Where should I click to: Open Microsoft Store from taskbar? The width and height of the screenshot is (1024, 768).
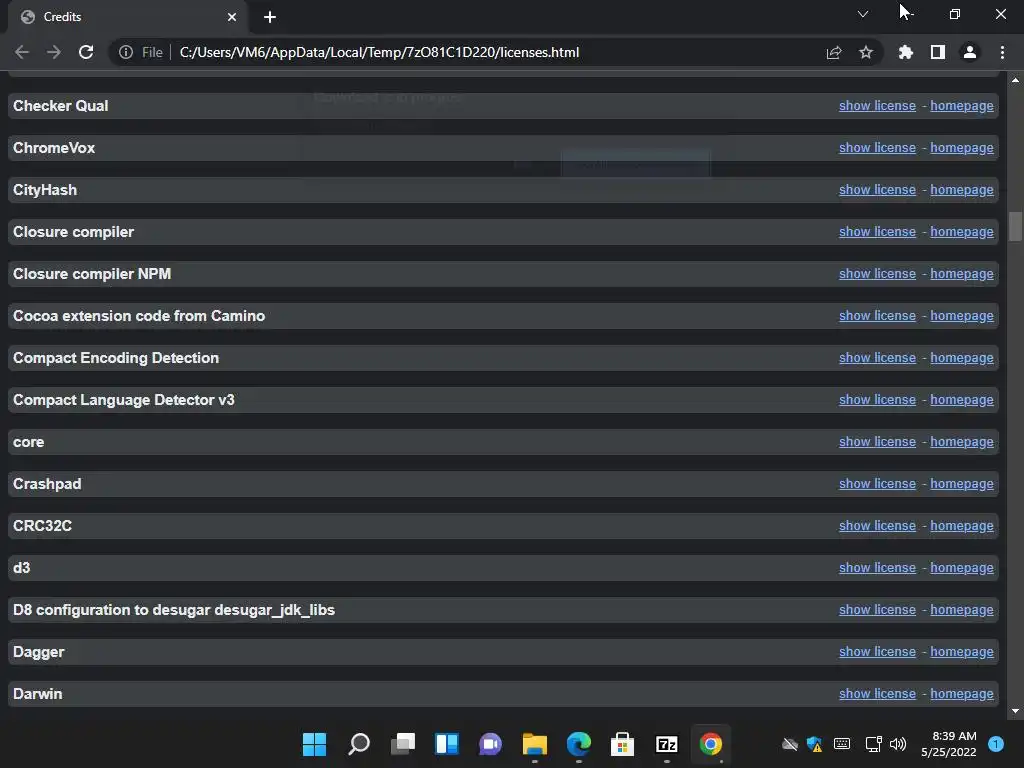(622, 744)
